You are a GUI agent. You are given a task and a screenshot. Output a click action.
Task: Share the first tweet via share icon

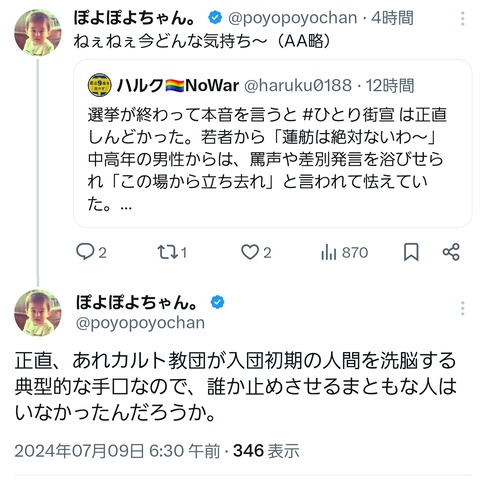[451, 252]
